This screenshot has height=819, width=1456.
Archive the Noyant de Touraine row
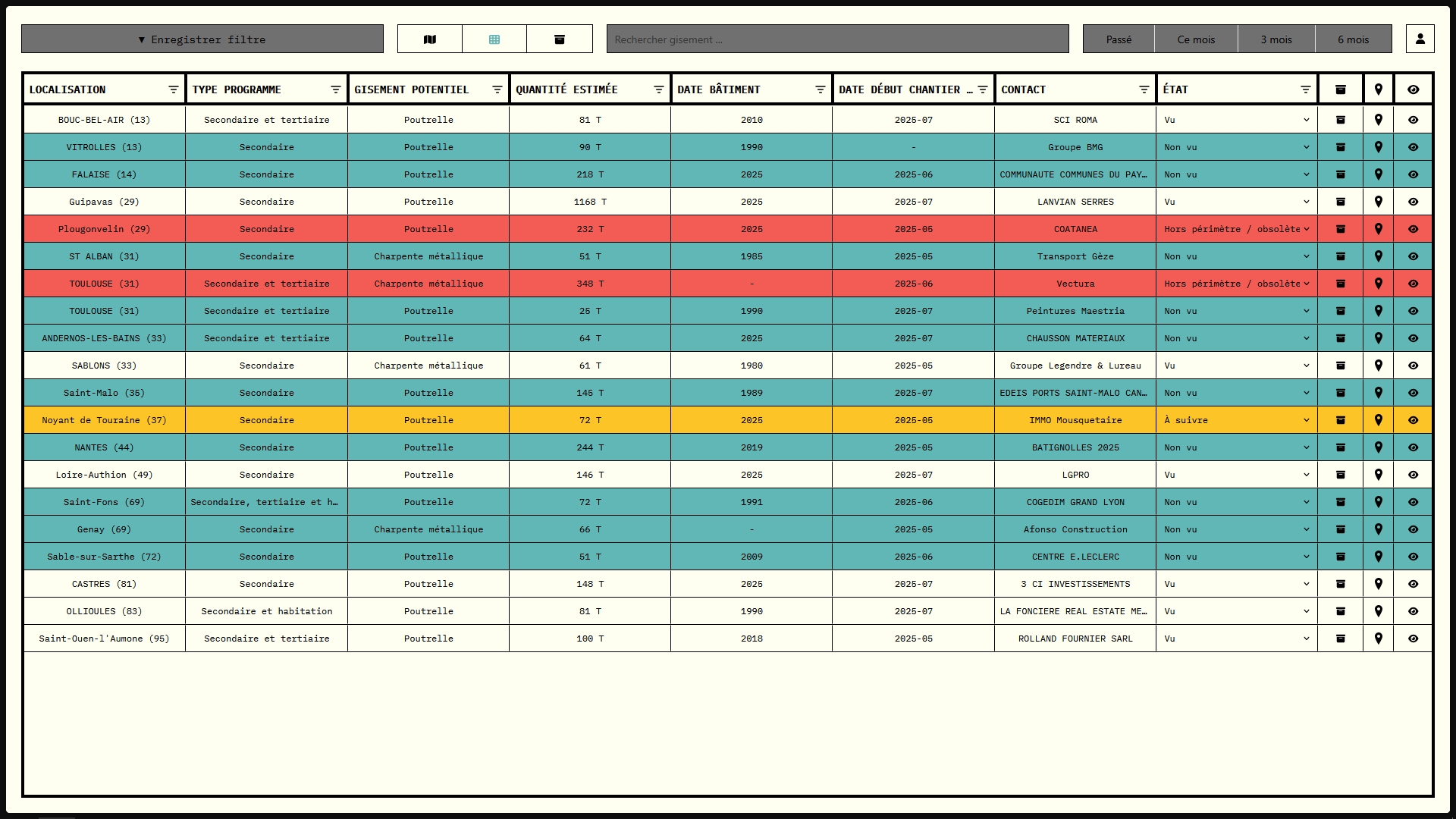point(1340,420)
